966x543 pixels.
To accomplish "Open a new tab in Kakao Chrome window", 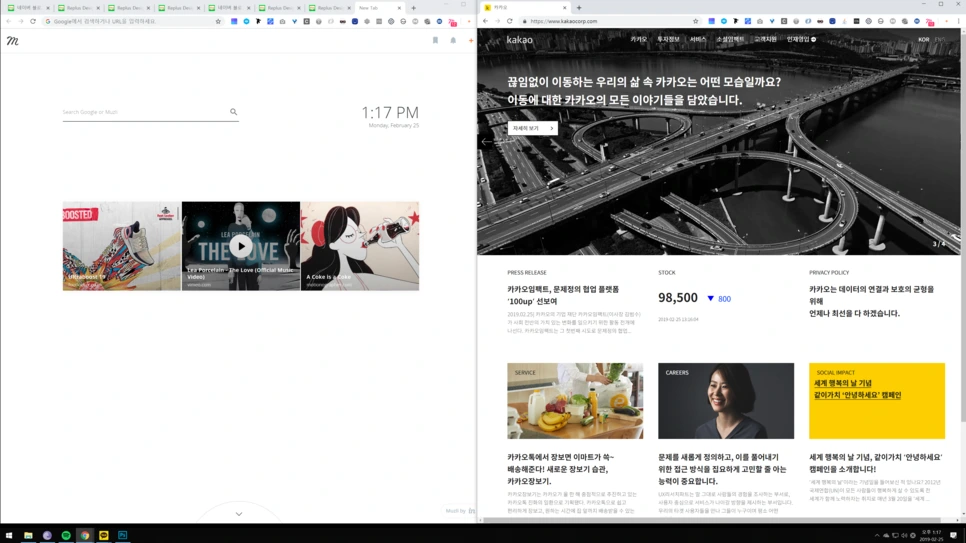I will tap(578, 8).
